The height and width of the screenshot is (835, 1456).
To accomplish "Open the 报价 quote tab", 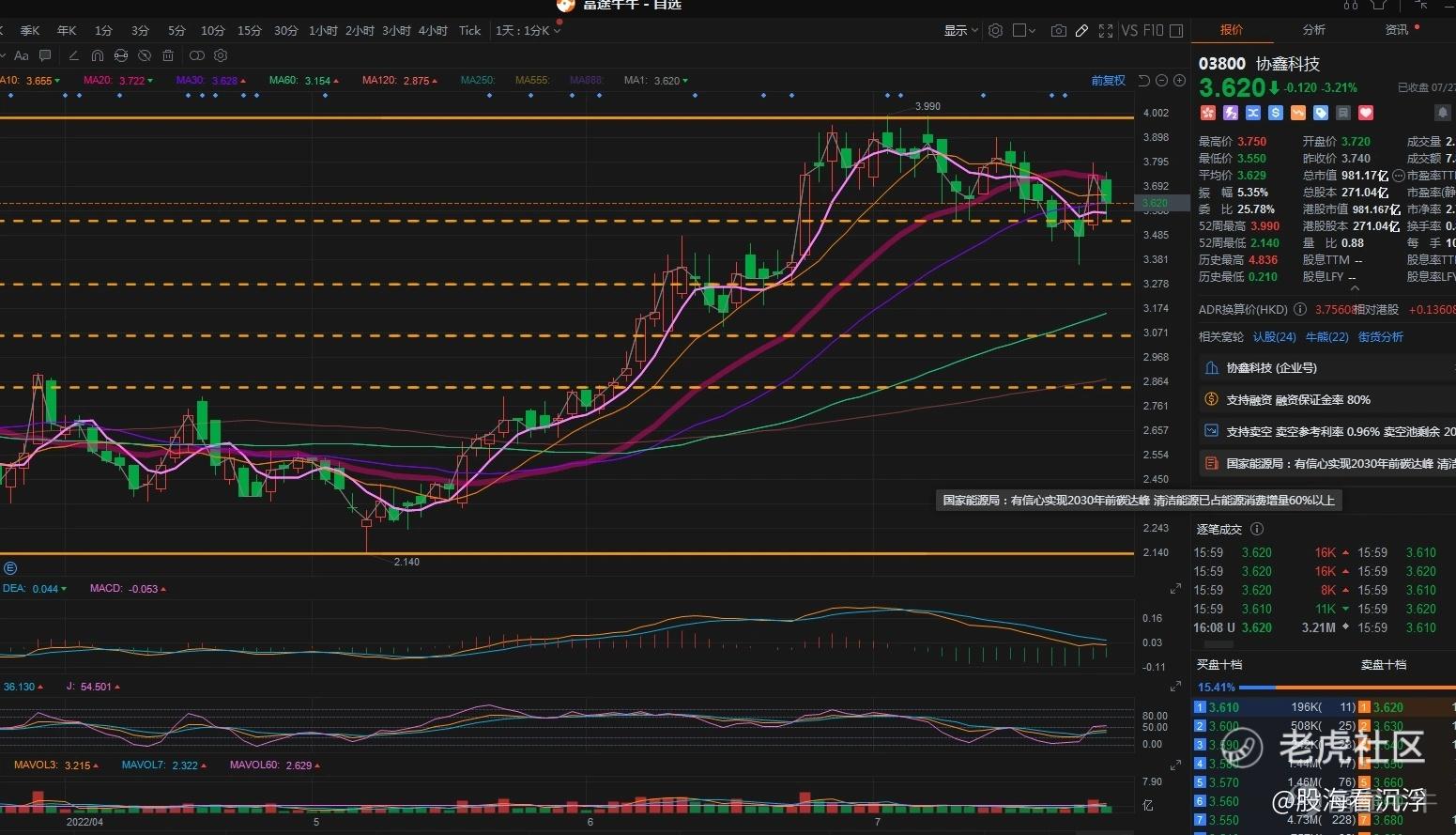I will click(x=1232, y=30).
